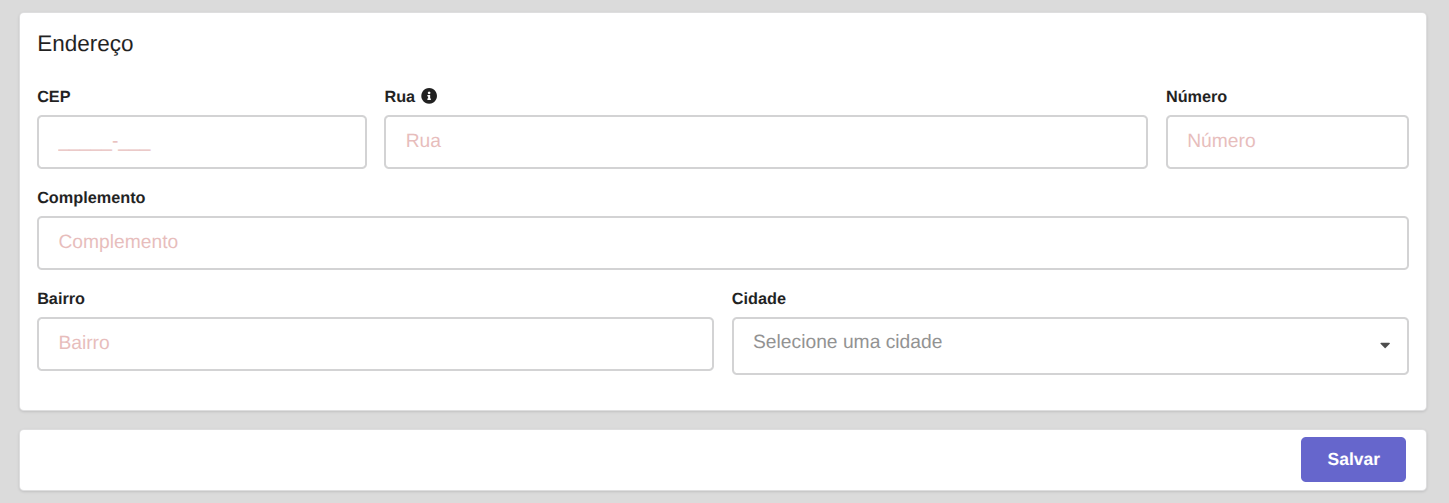
Task: Click the Selecione uma cidade placeholder text
Action: click(x=847, y=342)
